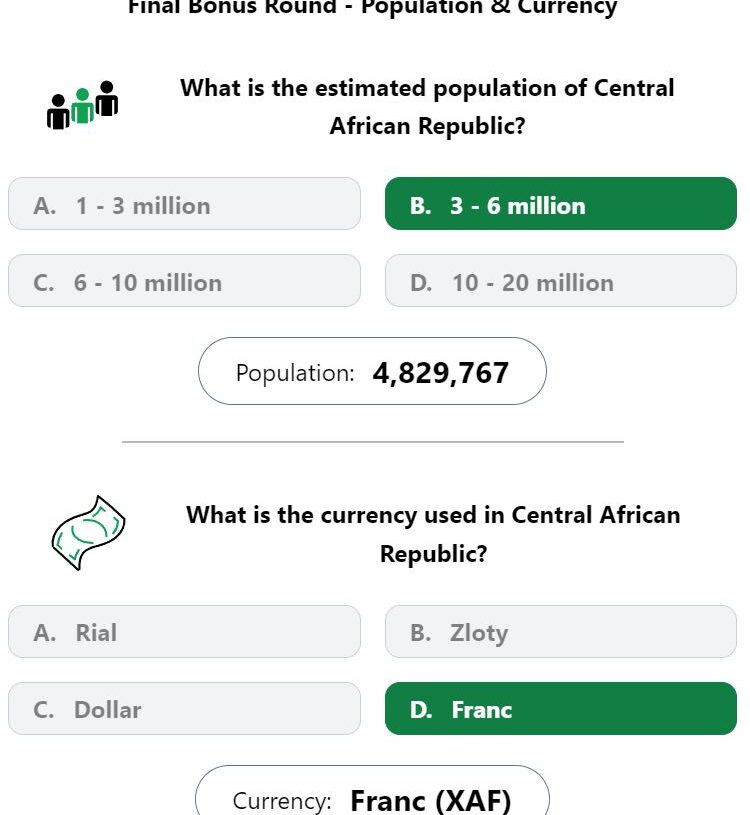This screenshot has height=815, width=750.
Task: Select answer B. 3 - 6 million
Action: (x=561, y=204)
